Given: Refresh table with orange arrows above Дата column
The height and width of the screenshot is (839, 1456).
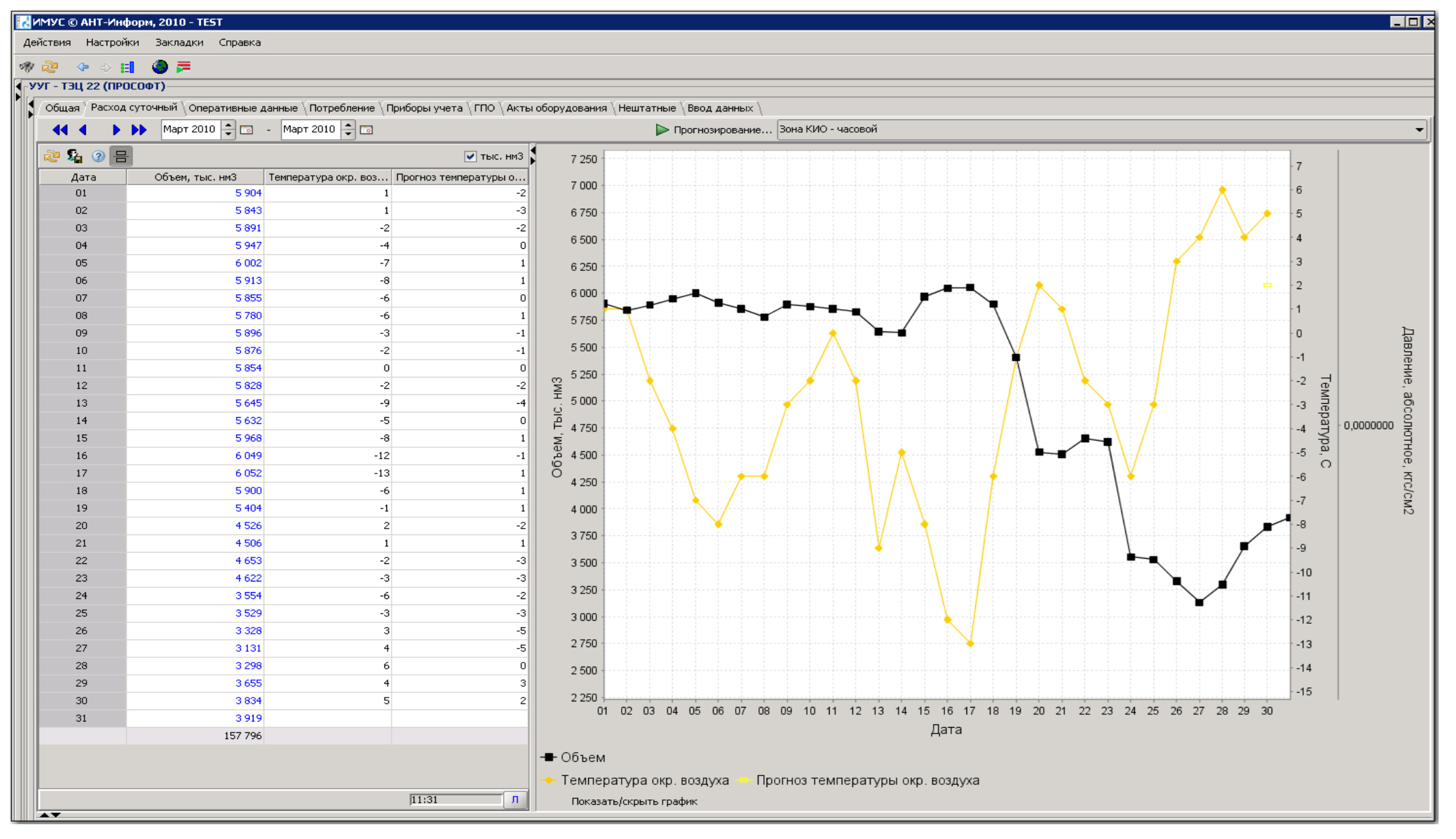Looking at the screenshot, I should point(52,156).
